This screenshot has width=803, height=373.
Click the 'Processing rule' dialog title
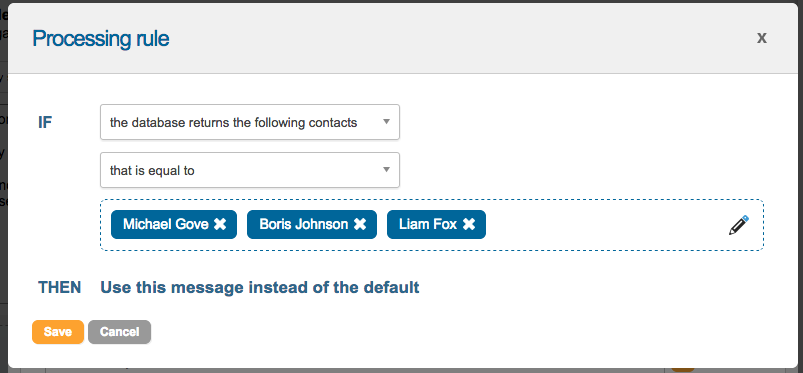[101, 39]
